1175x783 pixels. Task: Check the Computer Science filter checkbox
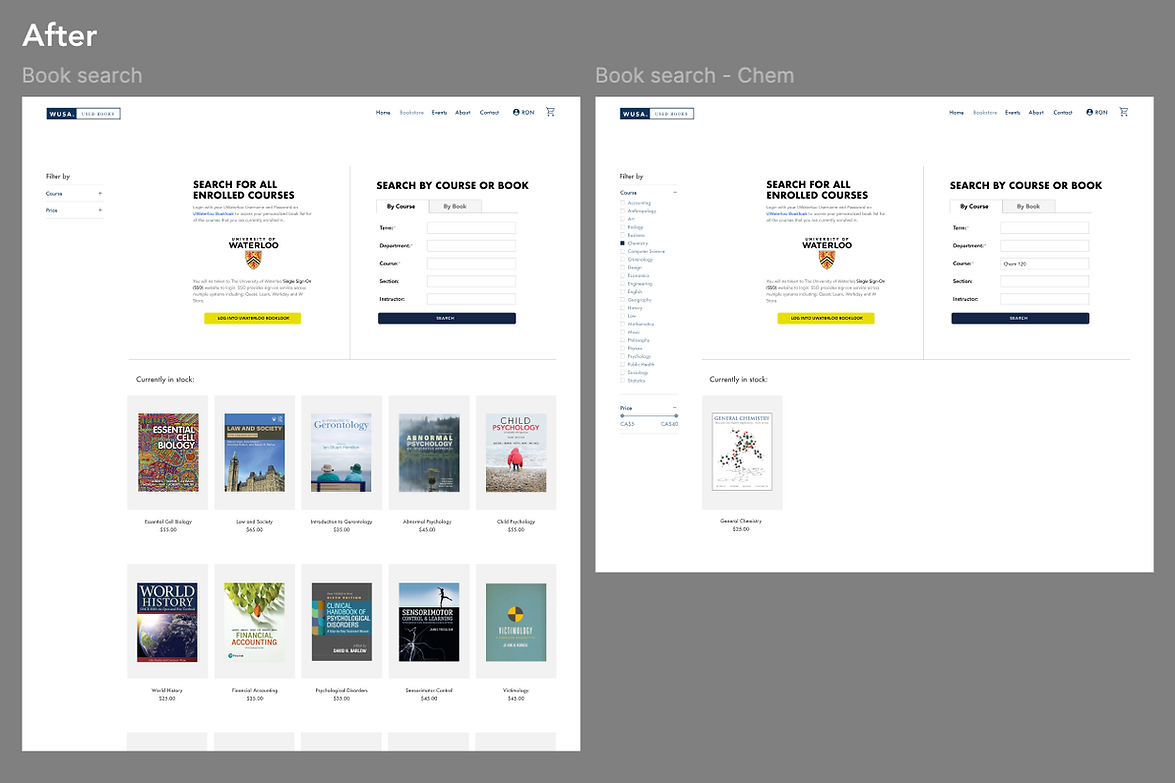(622, 252)
